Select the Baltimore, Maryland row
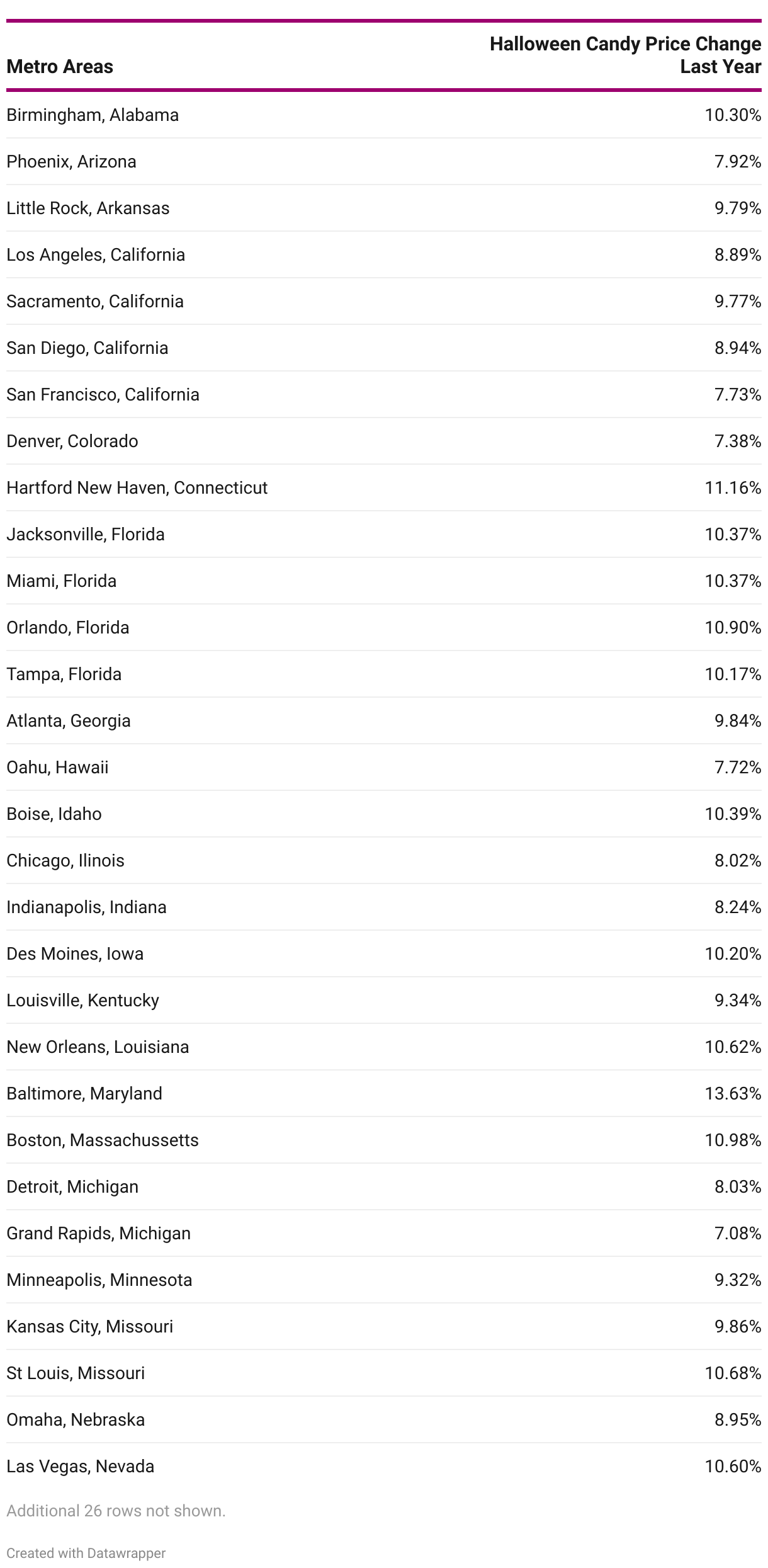 point(384,1094)
